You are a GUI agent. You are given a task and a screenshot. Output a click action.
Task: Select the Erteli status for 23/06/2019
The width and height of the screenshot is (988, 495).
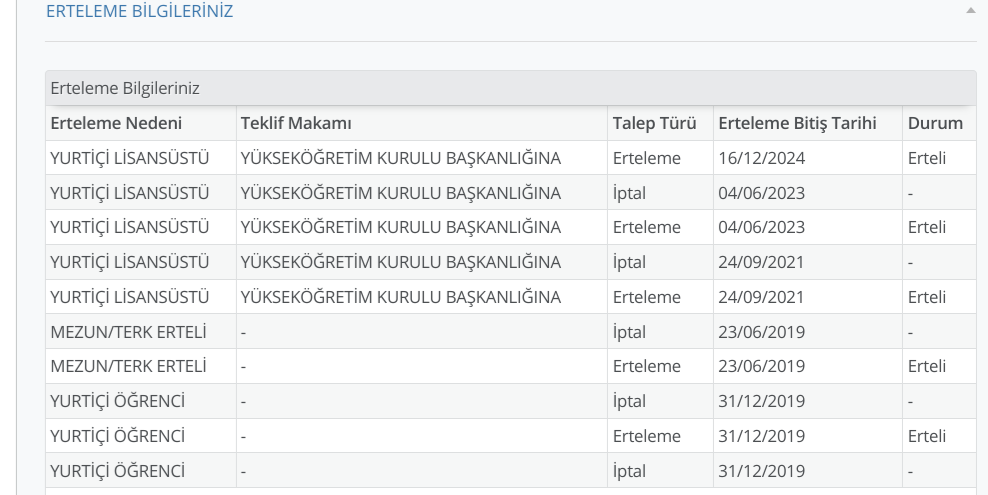pos(926,367)
